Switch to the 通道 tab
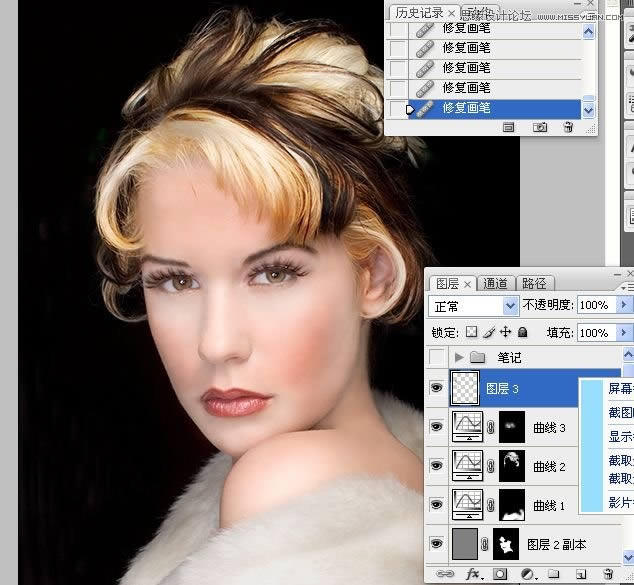634x585 pixels. [x=495, y=283]
